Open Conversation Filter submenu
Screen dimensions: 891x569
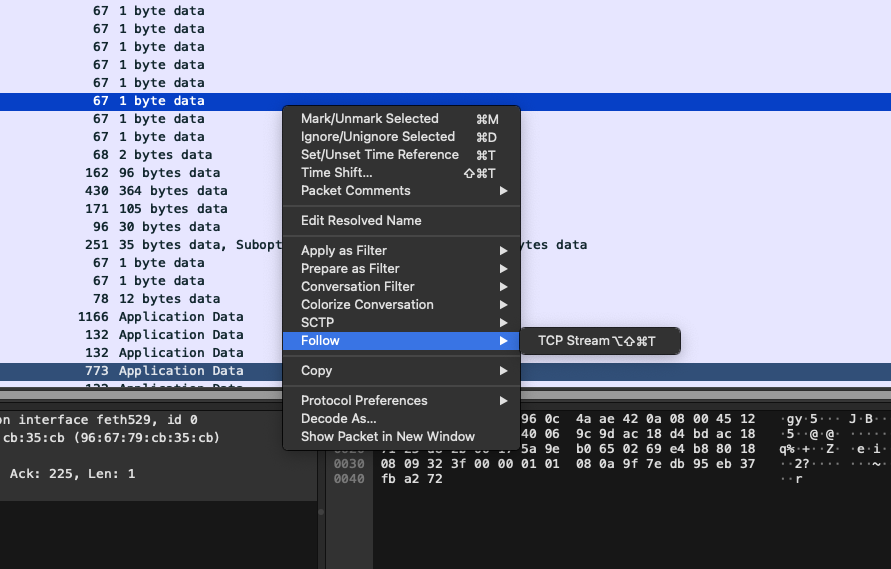coord(358,287)
